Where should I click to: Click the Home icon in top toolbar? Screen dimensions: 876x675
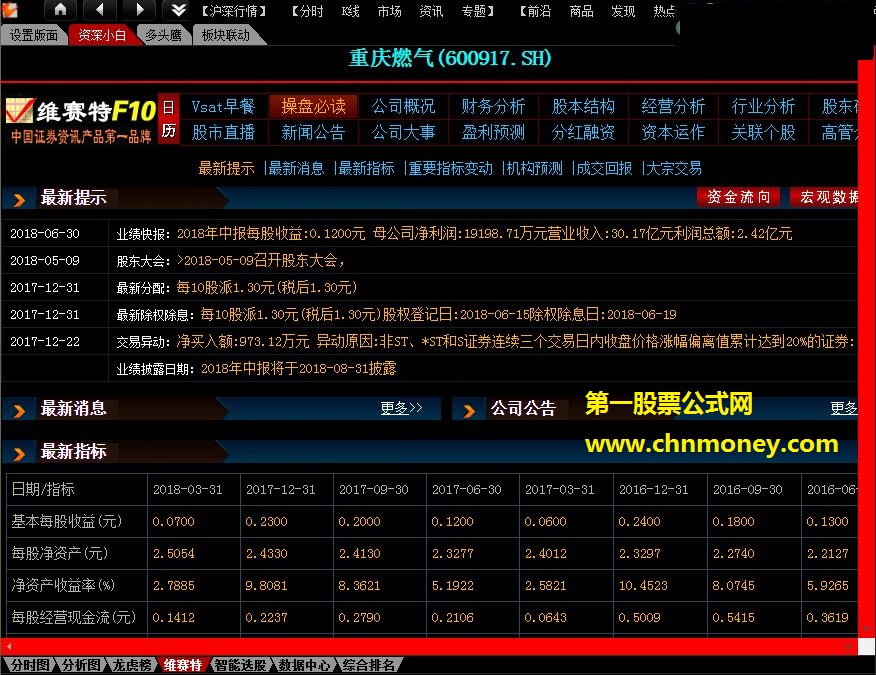(x=60, y=9)
